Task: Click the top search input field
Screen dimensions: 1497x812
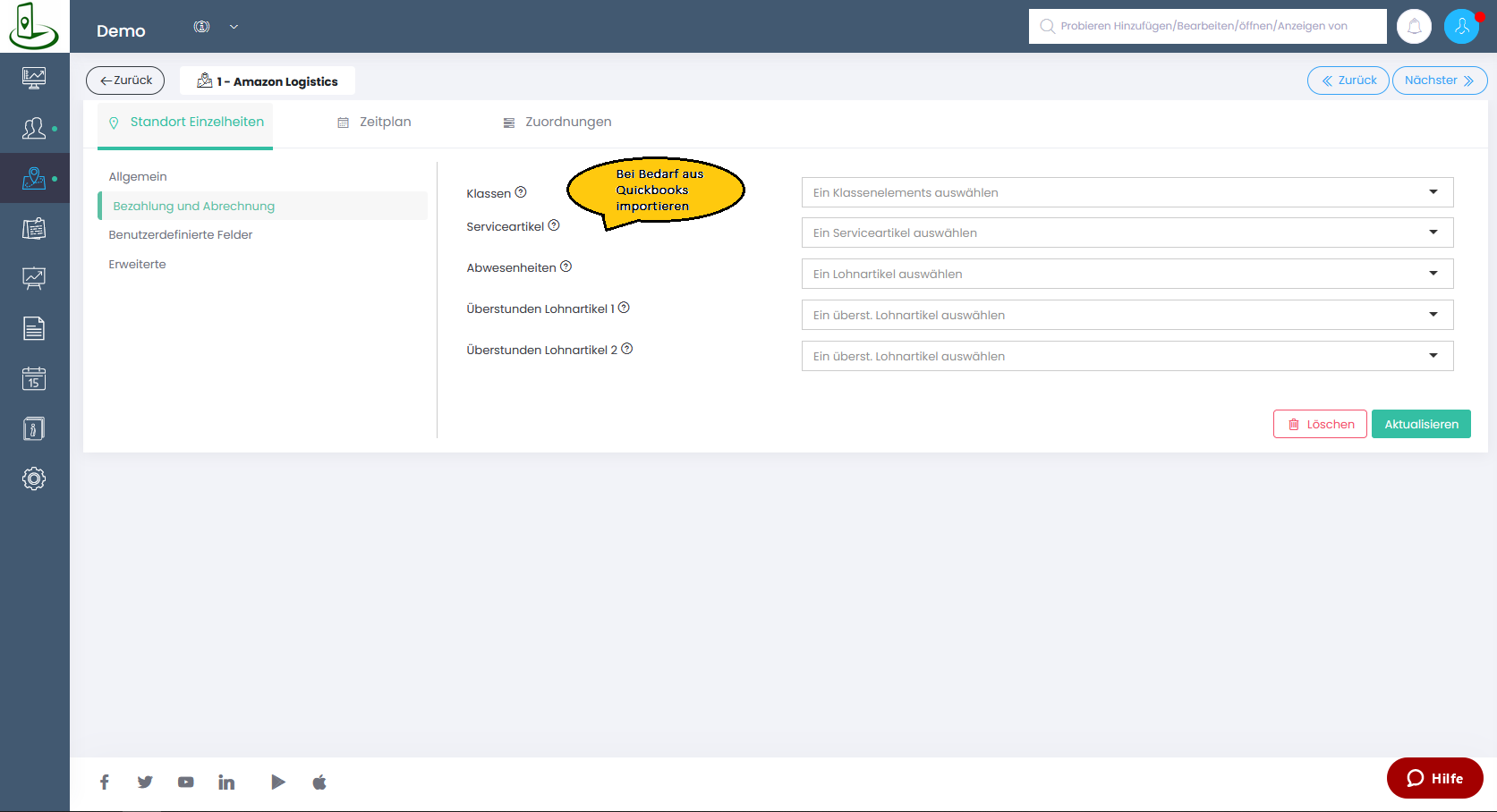Action: tap(1208, 27)
